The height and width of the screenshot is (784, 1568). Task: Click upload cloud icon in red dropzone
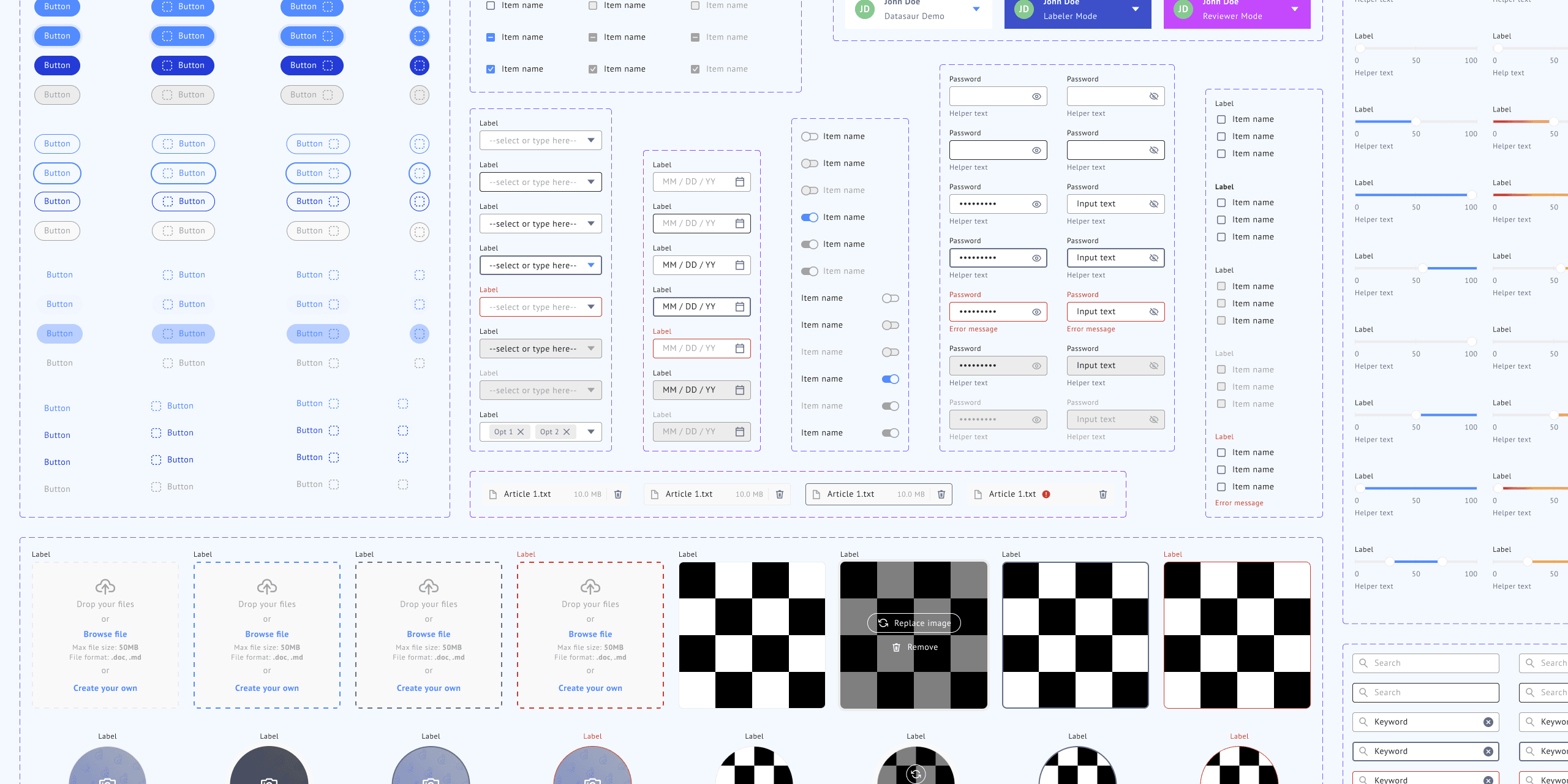(x=590, y=586)
